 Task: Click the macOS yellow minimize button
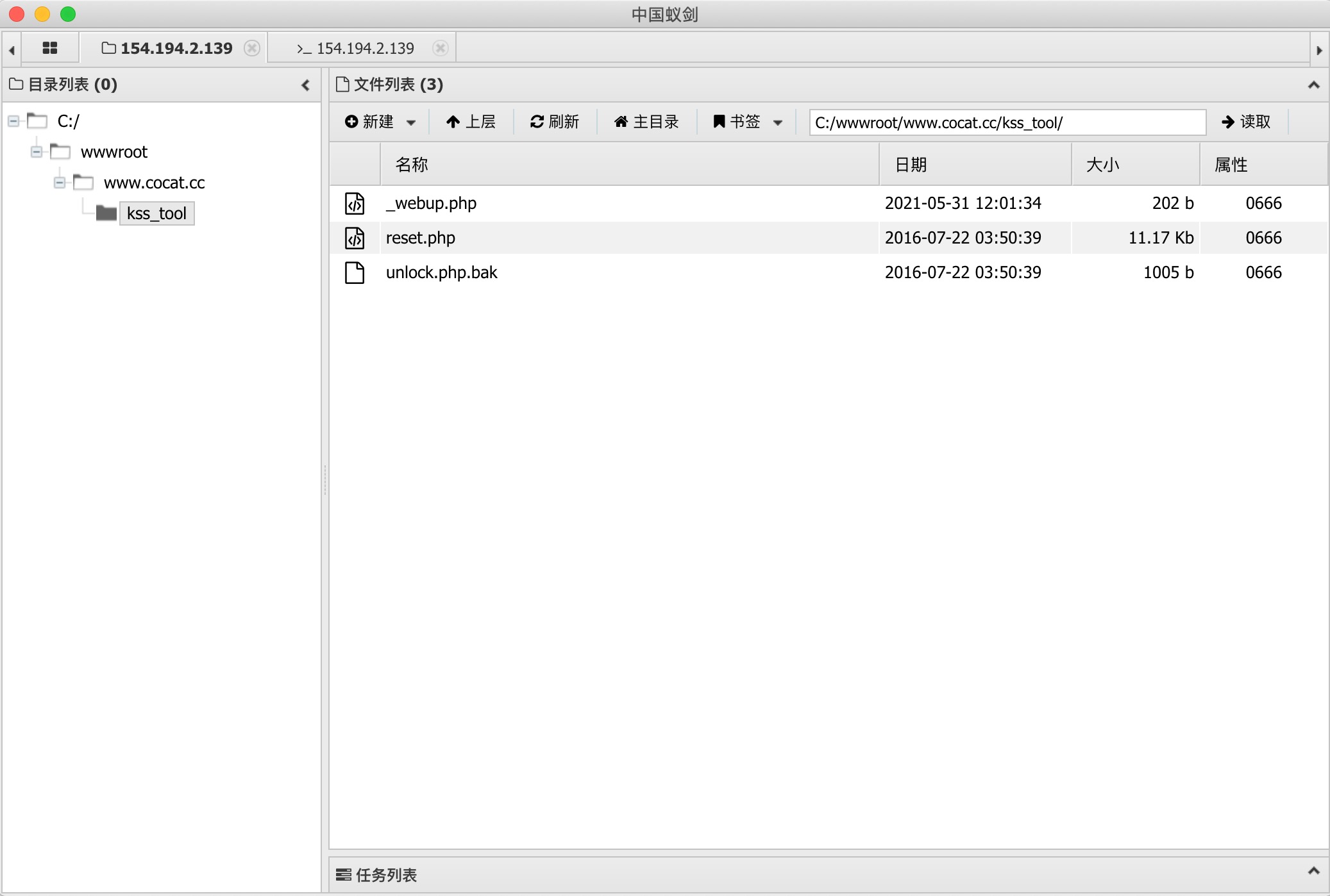42,14
